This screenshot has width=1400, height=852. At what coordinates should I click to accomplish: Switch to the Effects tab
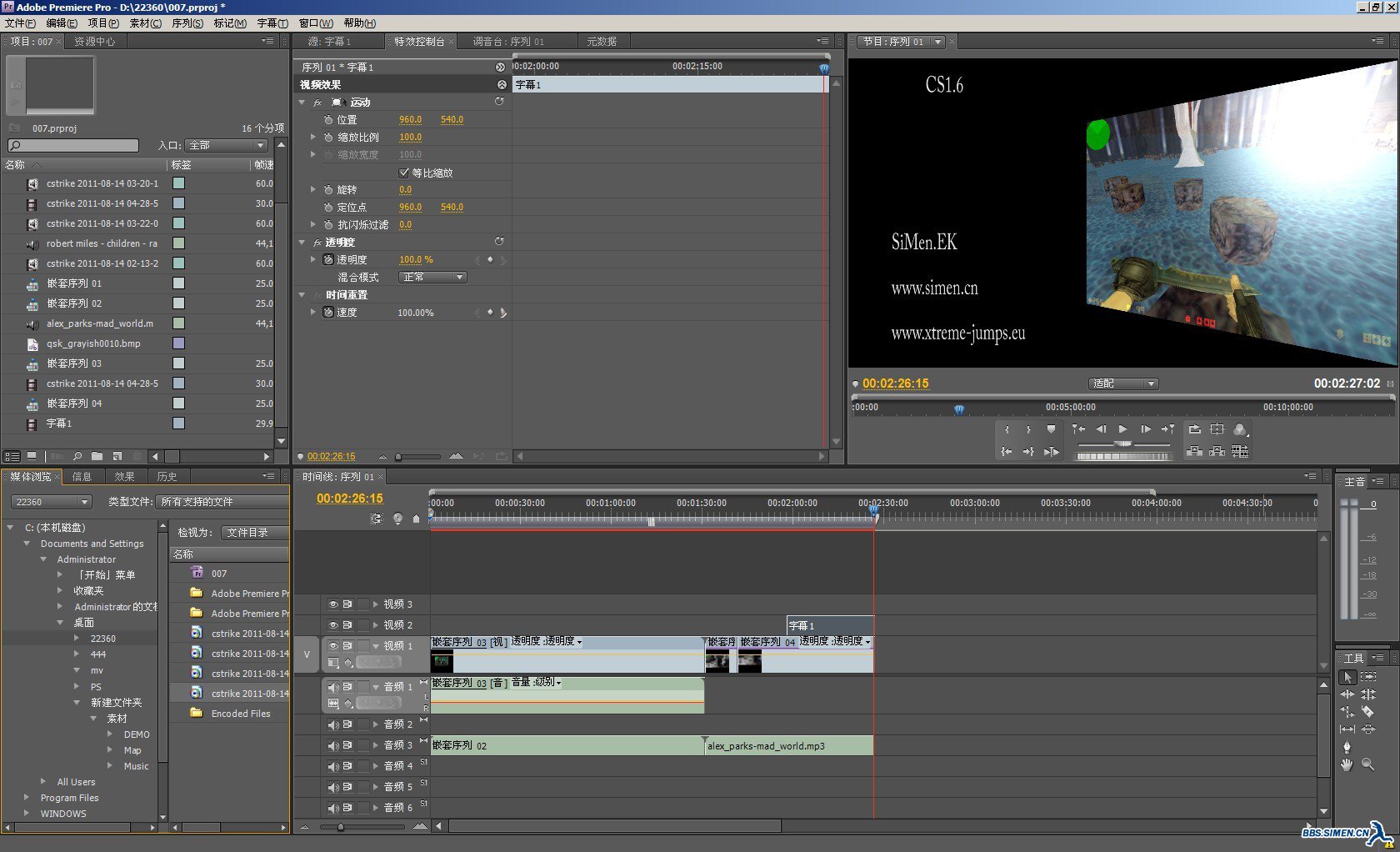pos(125,477)
